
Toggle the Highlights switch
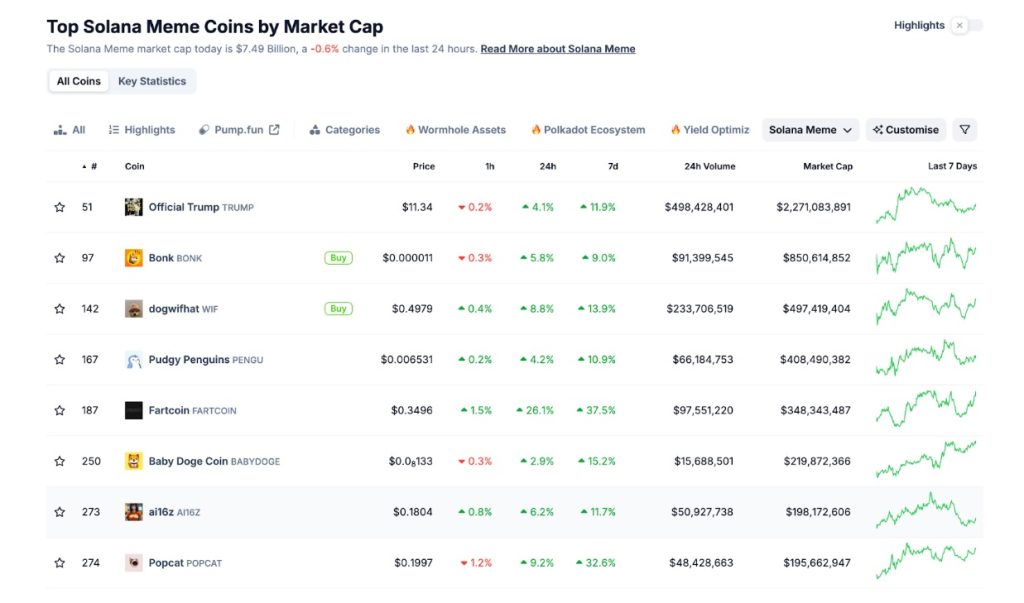pyautogui.click(x=967, y=25)
